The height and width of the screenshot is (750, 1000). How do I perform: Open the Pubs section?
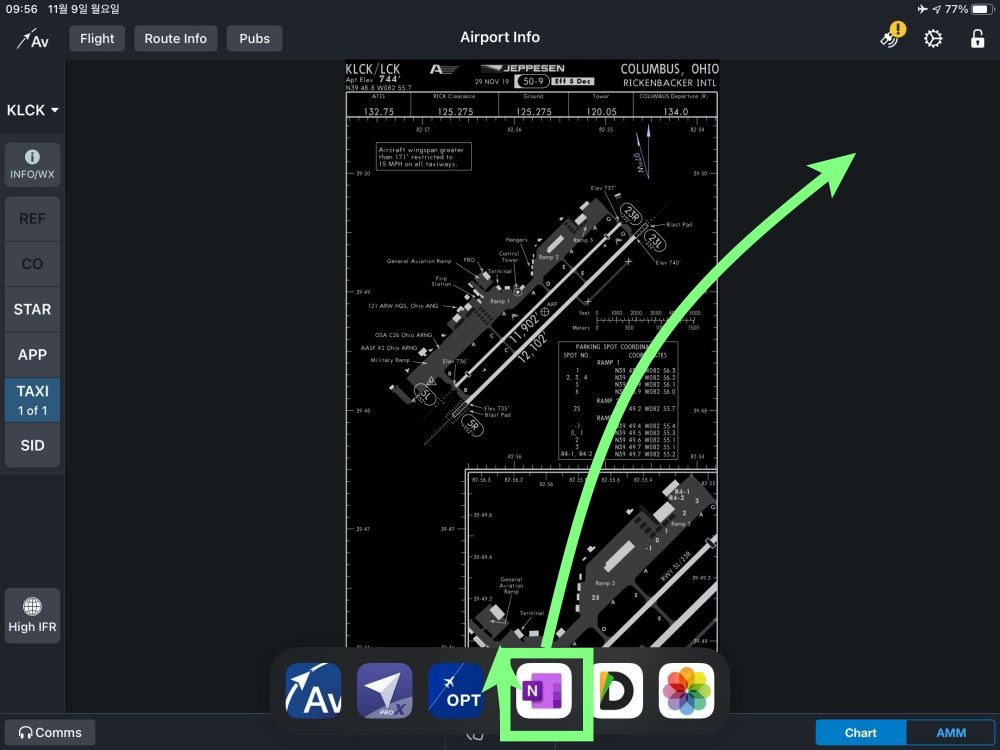coord(254,39)
